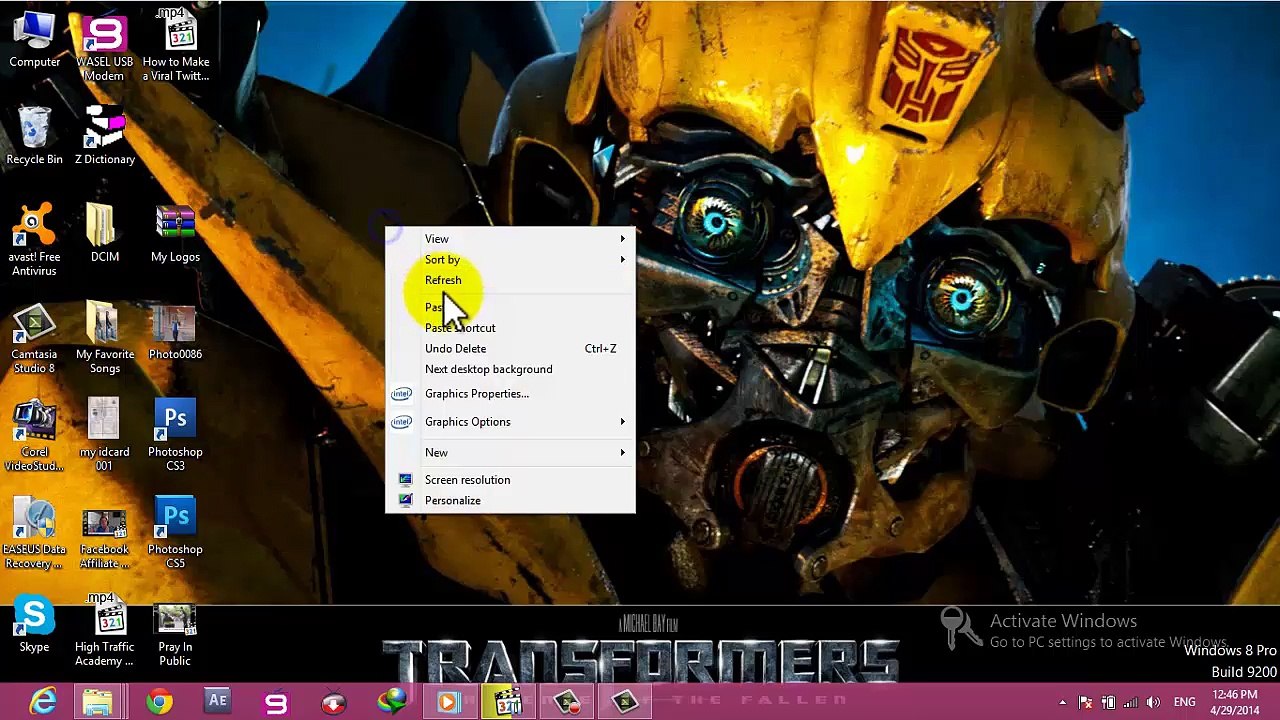Image resolution: width=1280 pixels, height=720 pixels.
Task: Launch After Effects from the taskbar
Action: point(217,702)
